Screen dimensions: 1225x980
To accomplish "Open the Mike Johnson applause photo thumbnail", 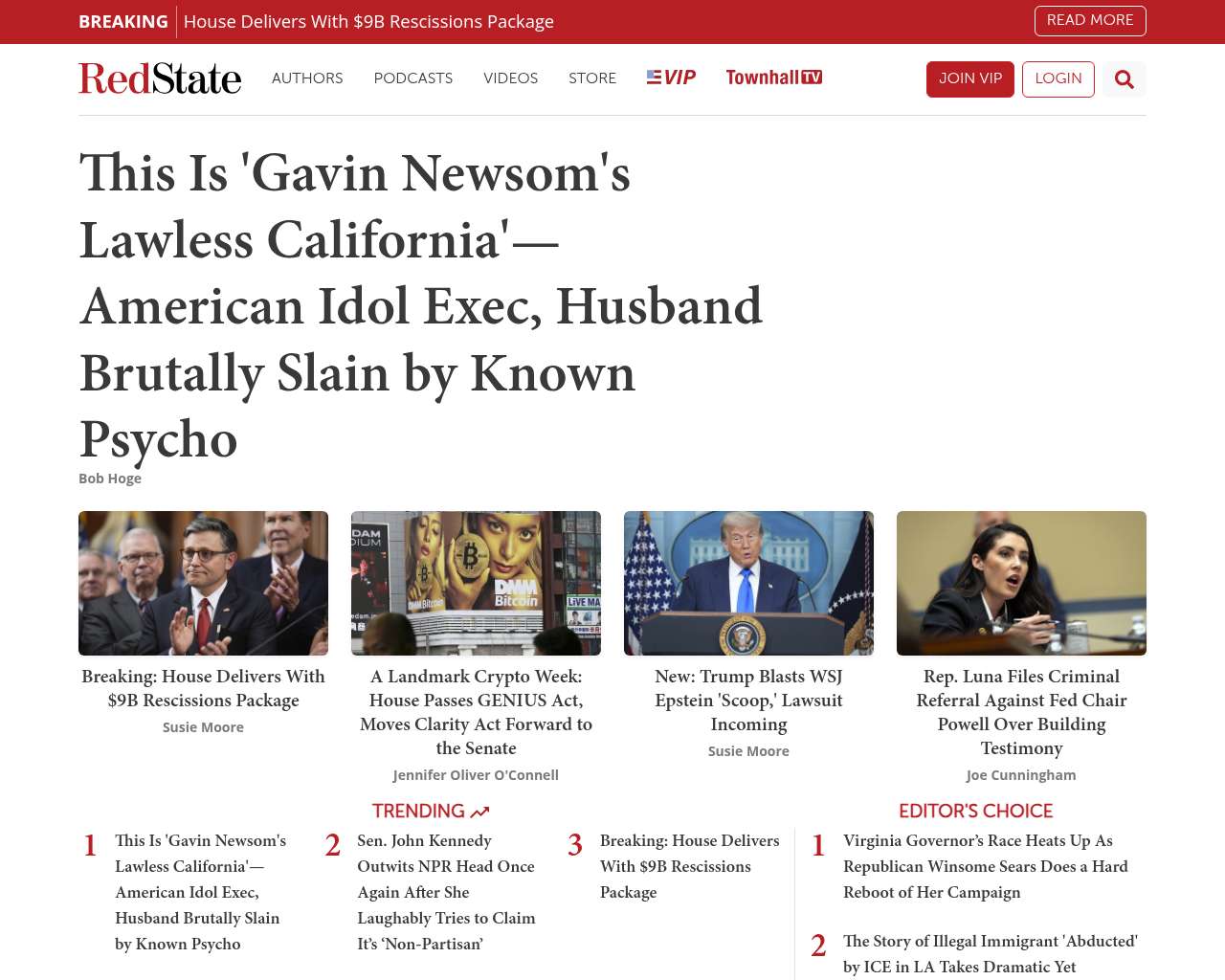I will [x=203, y=584].
